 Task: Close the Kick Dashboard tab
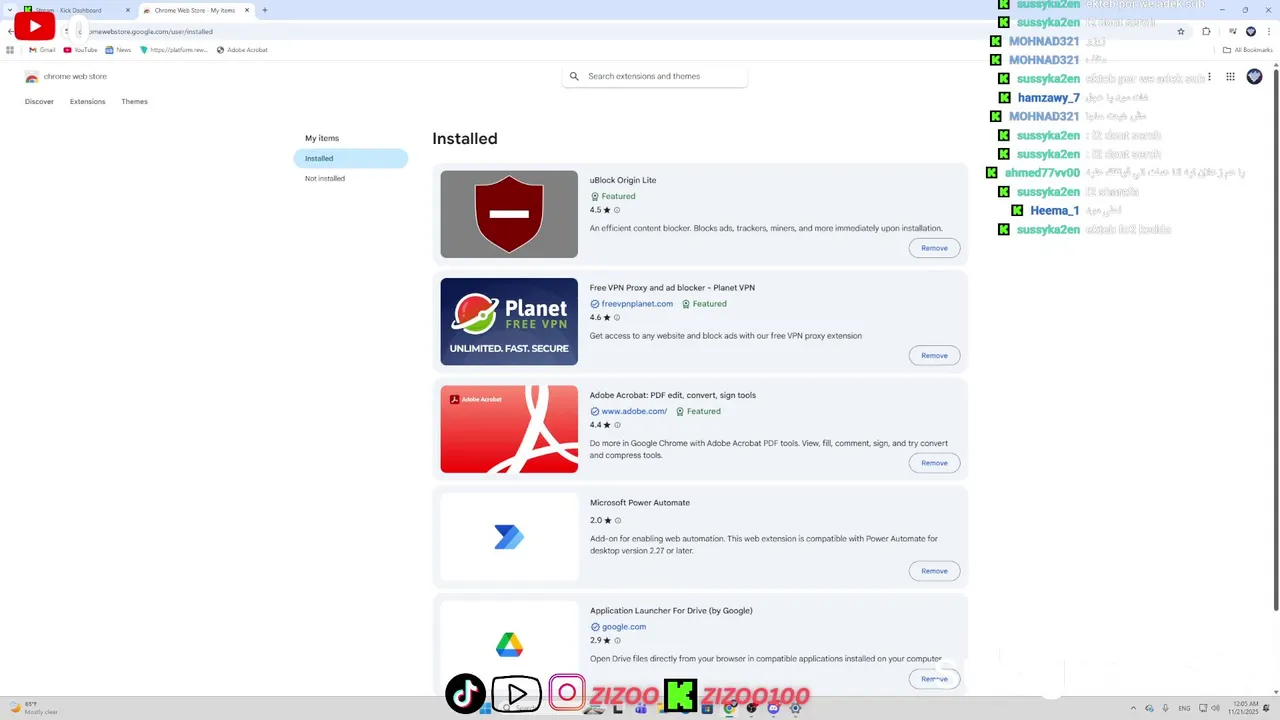(x=128, y=10)
